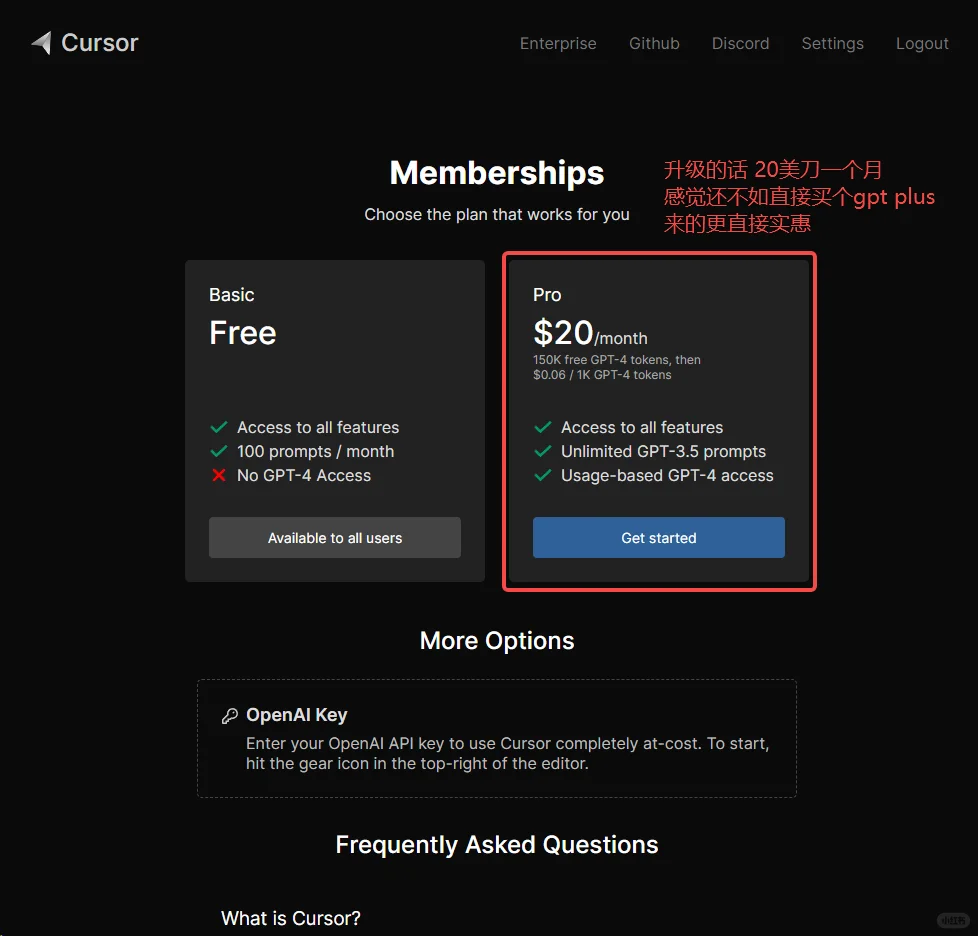This screenshot has width=978, height=936.
Task: Click the checkmark beside 100 prompts / month
Action: pyautogui.click(x=219, y=452)
